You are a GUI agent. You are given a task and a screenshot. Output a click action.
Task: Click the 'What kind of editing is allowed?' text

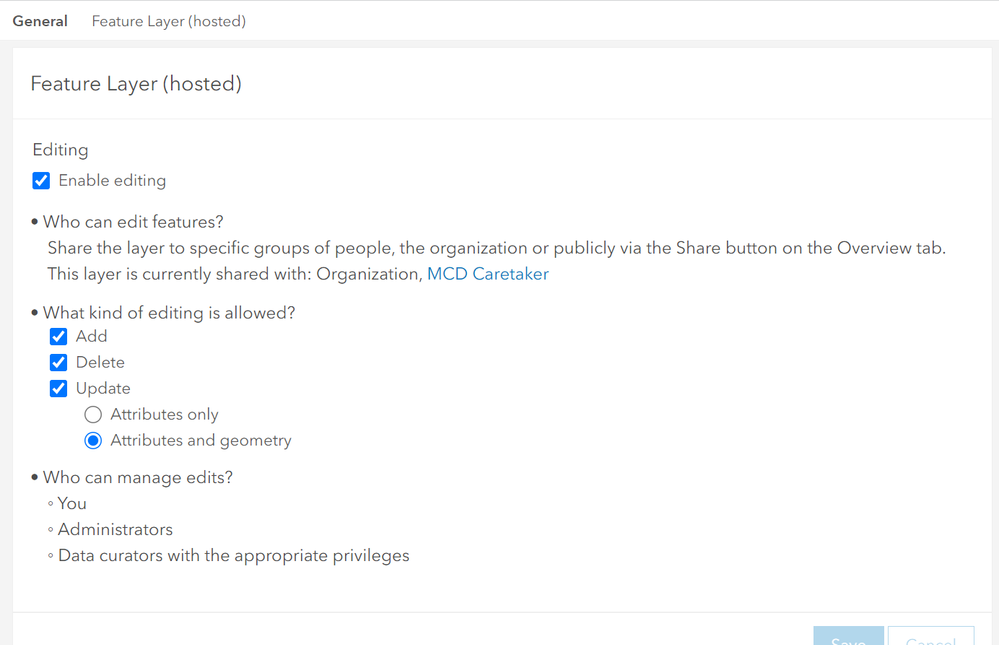[169, 313]
